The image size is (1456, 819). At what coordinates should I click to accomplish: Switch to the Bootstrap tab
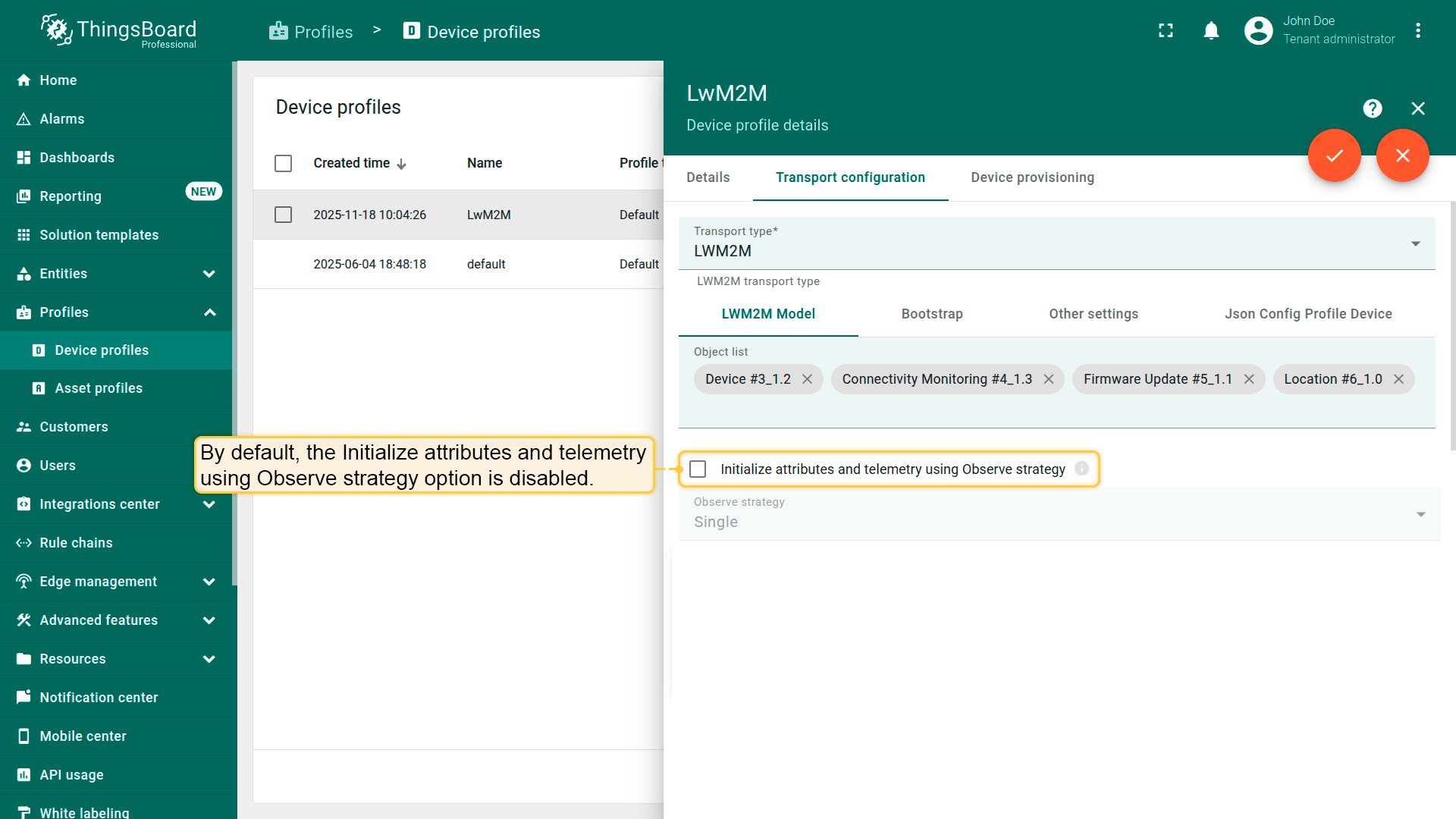point(931,314)
